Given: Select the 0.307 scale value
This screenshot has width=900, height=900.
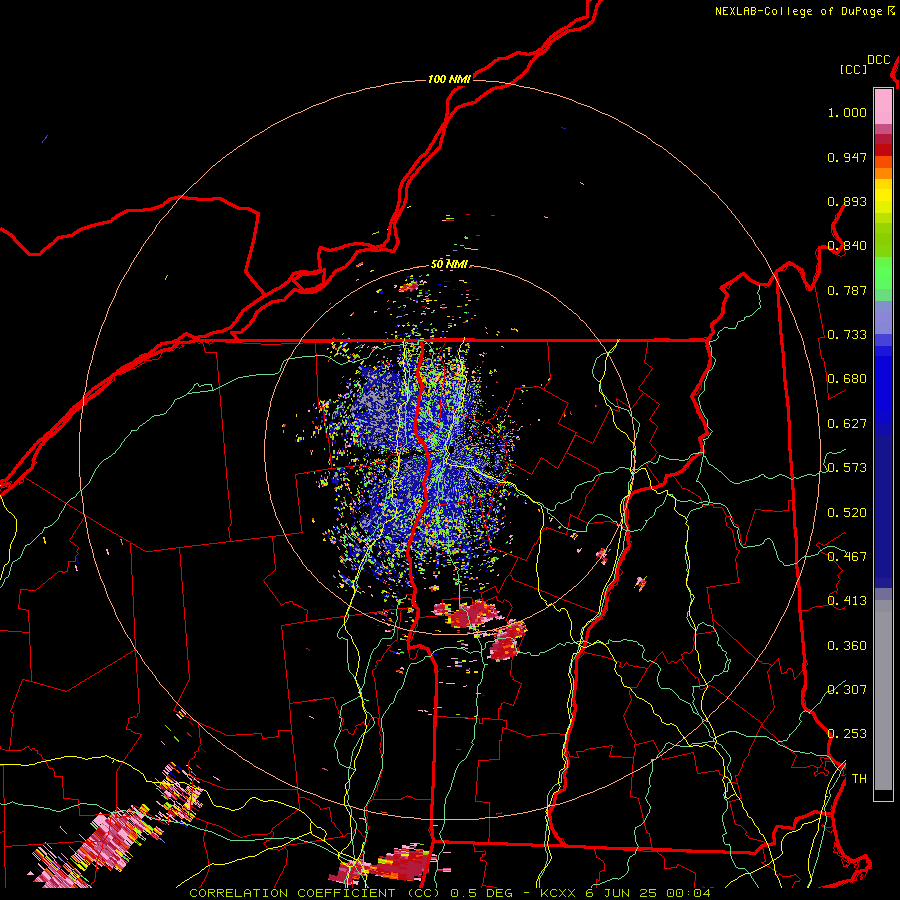Looking at the screenshot, I should tap(847, 690).
